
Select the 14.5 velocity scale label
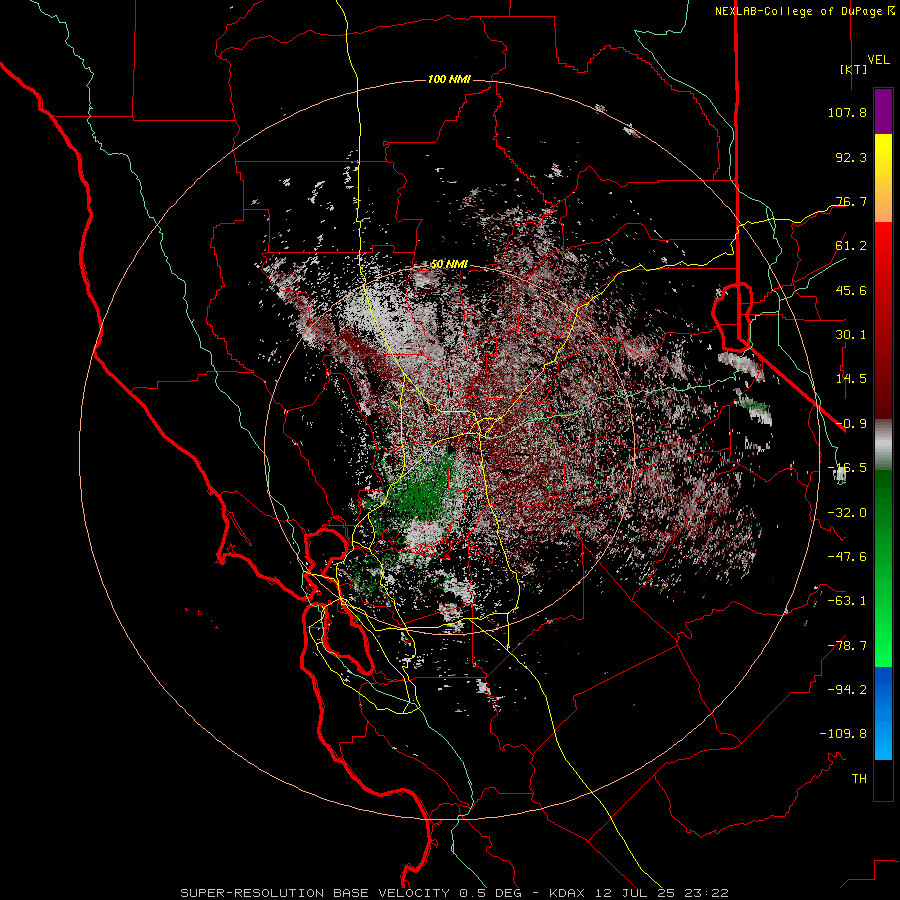[x=851, y=379]
